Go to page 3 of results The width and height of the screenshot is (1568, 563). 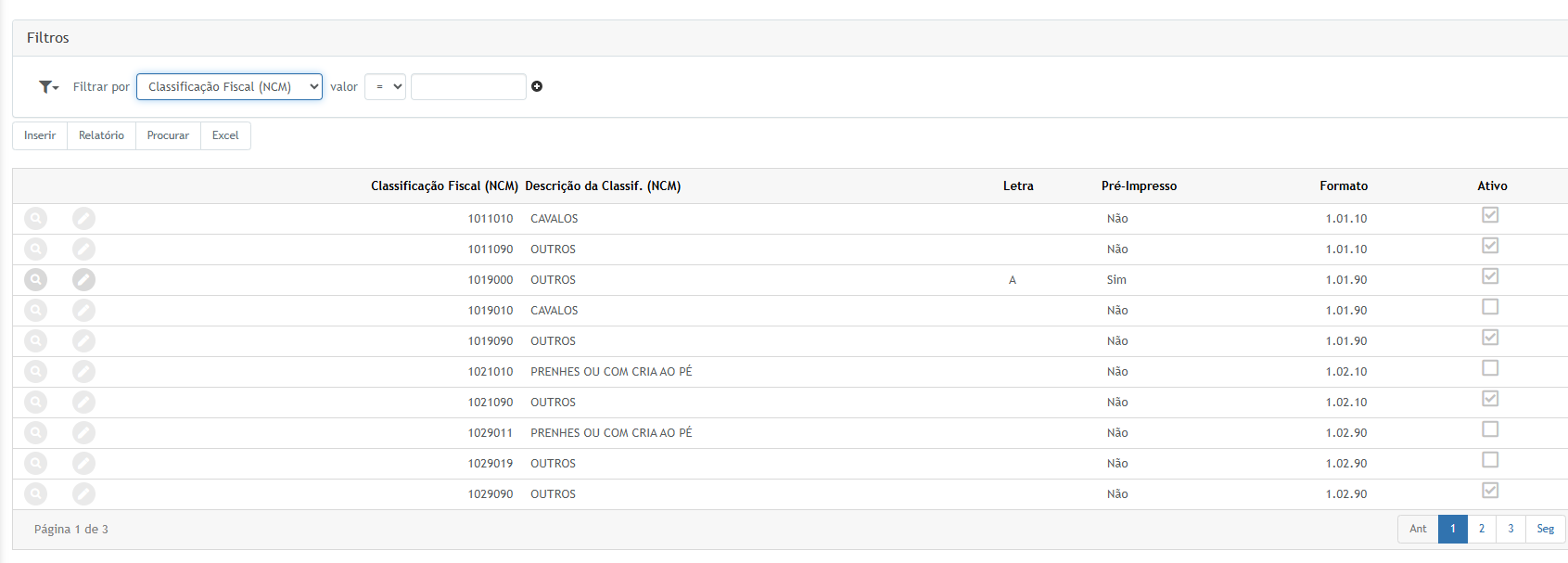click(x=1510, y=529)
